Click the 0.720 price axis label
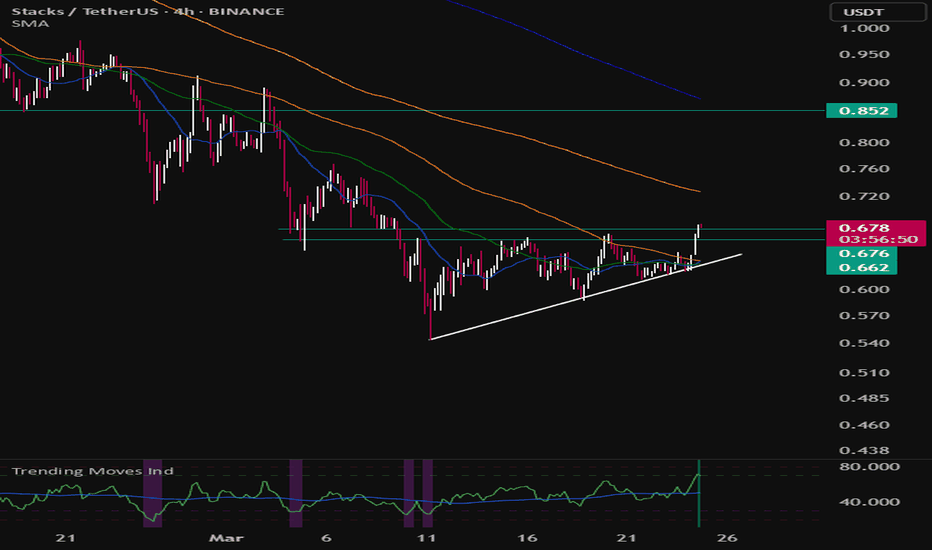 click(864, 196)
